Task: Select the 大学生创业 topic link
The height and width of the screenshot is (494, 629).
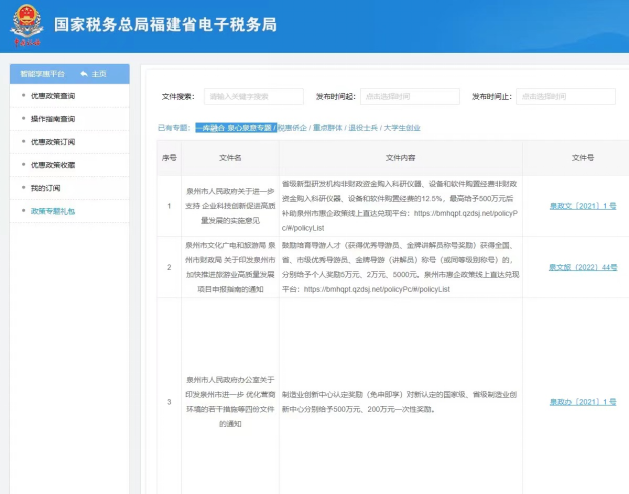Action: coord(402,128)
